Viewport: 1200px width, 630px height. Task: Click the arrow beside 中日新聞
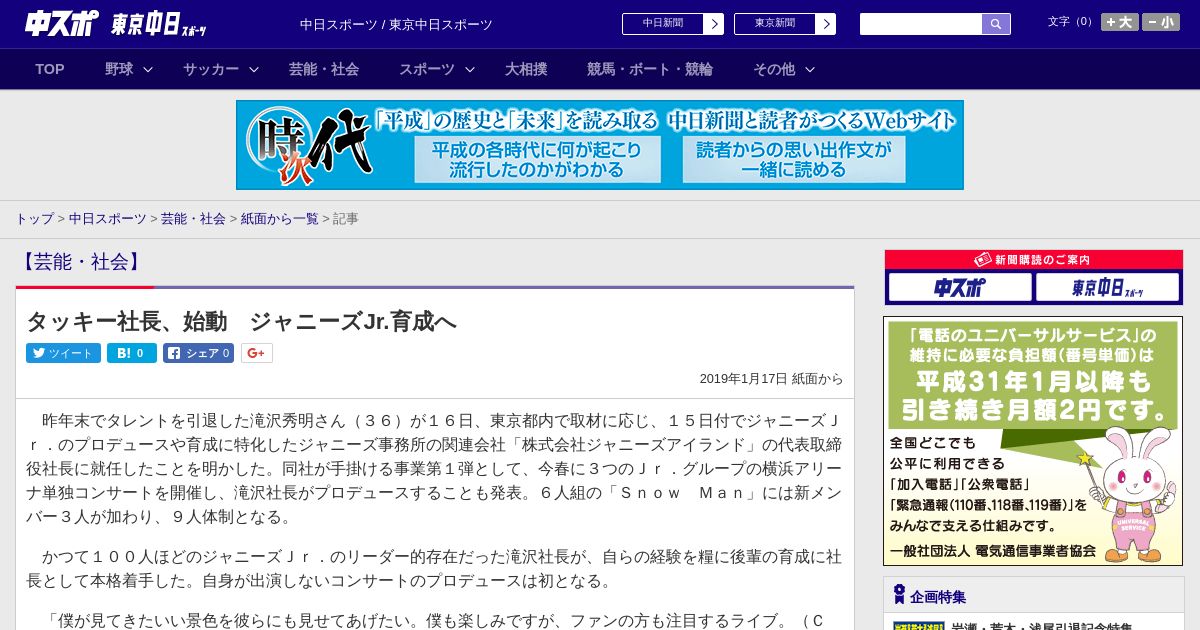[x=713, y=24]
